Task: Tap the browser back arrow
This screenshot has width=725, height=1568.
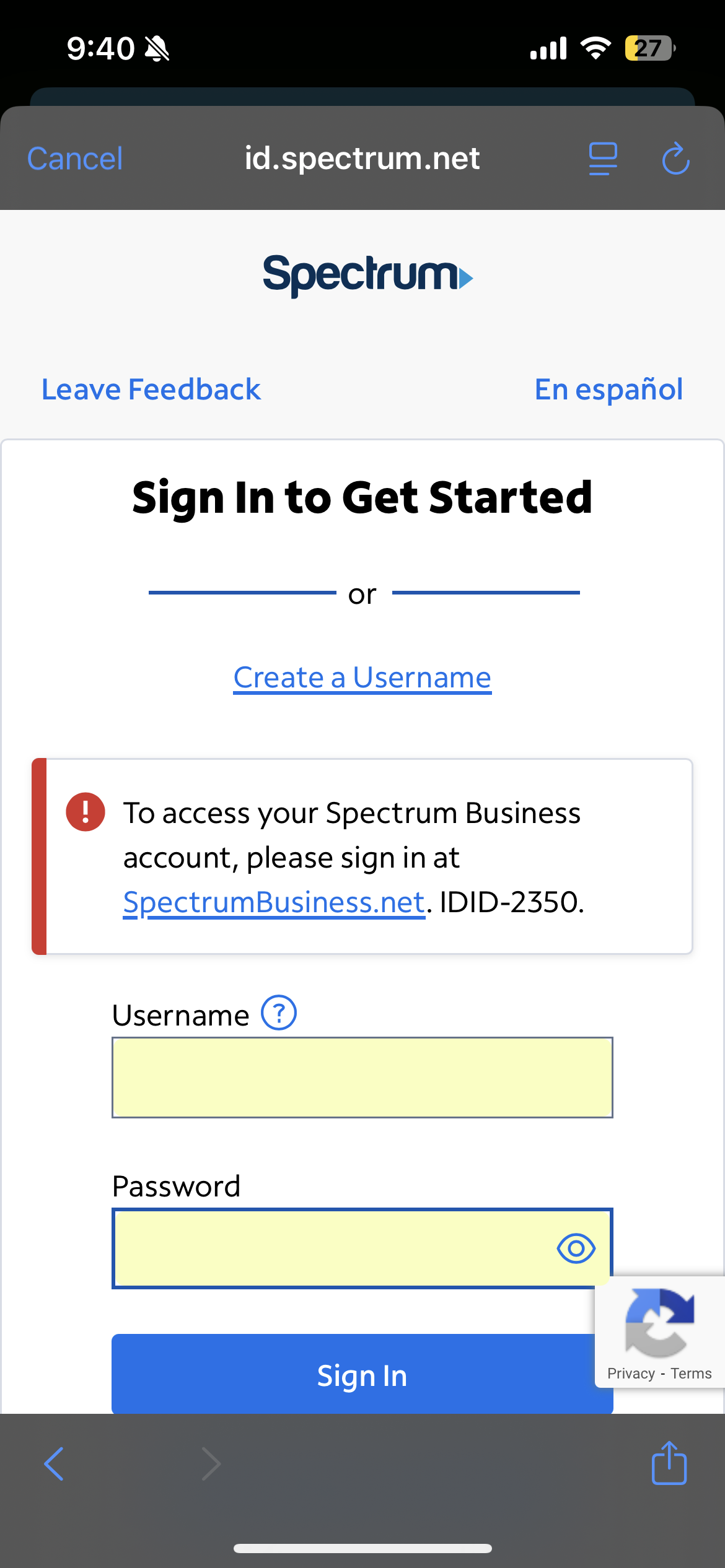Action: coord(55,1464)
